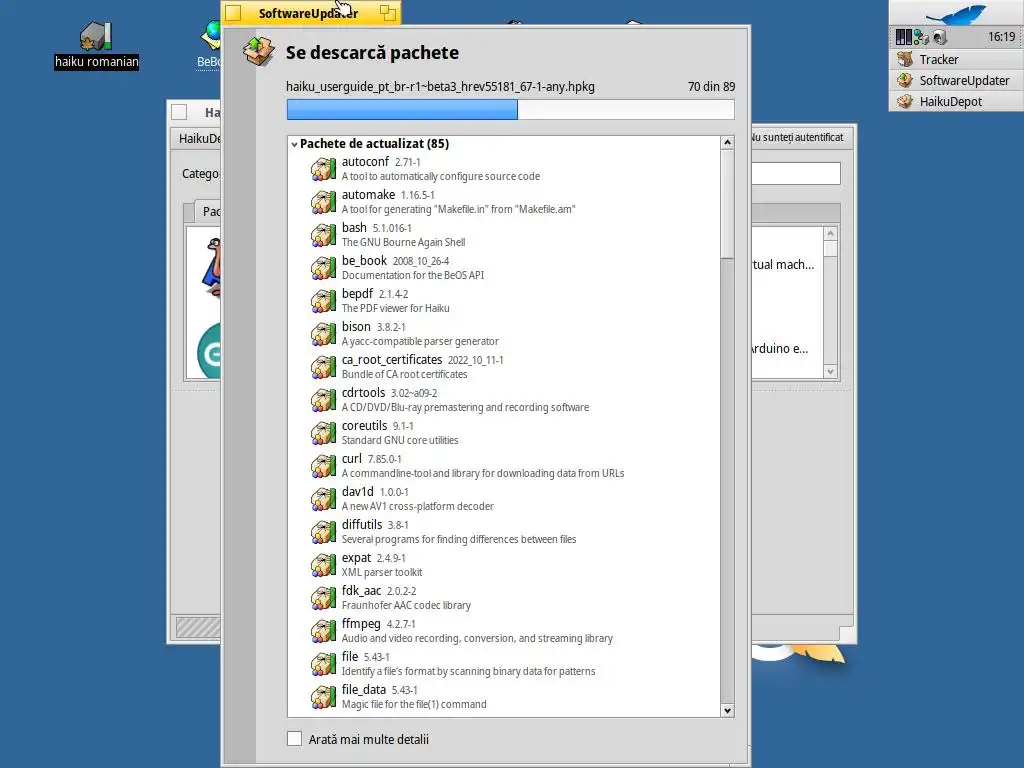Click the file package icon
Image resolution: width=1024 pixels, height=768 pixels.
coord(323,664)
